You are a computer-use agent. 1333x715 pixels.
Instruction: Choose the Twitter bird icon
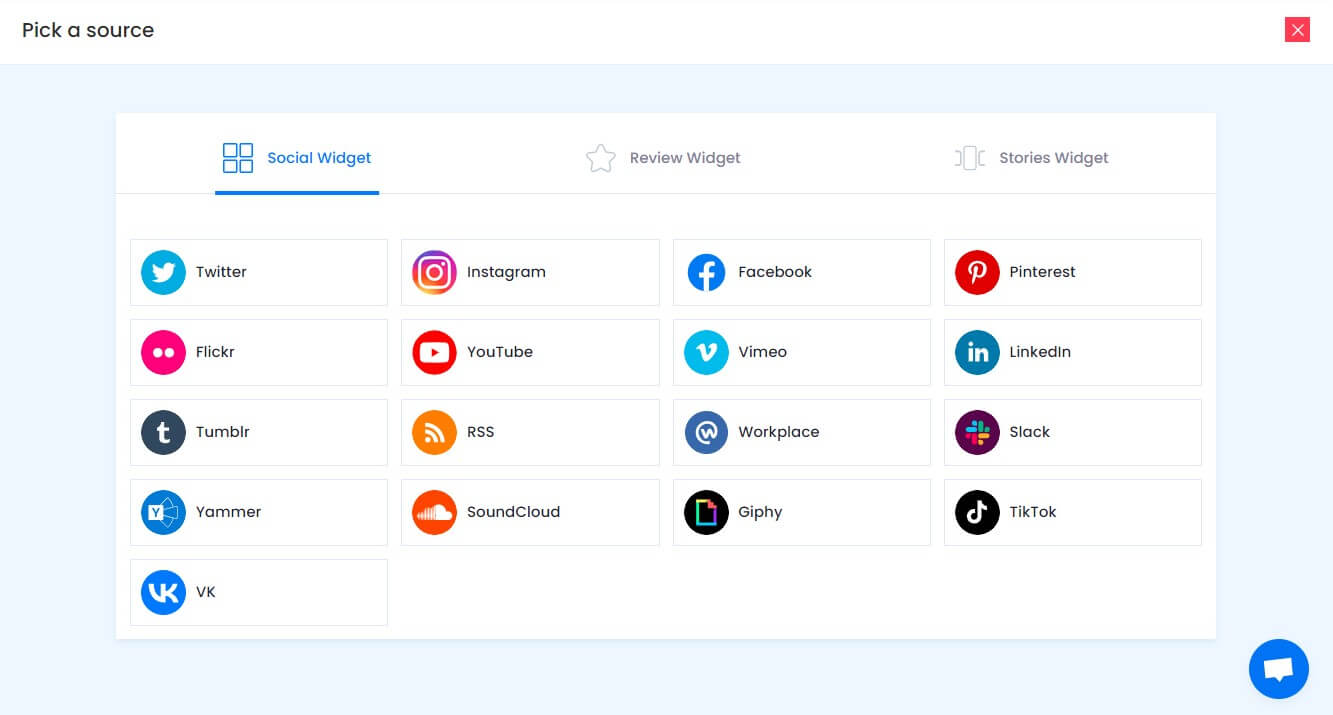(163, 272)
